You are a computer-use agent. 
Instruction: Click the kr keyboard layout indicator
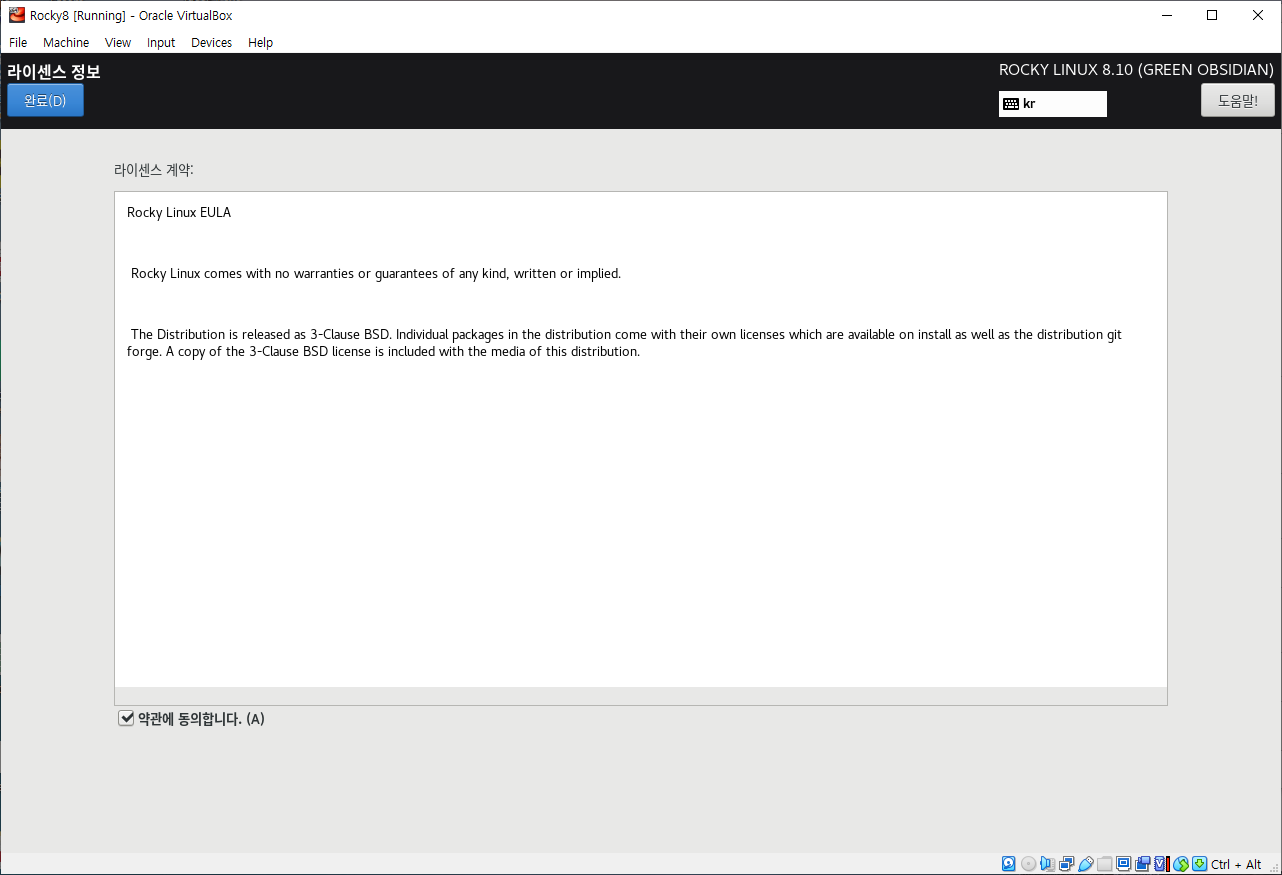(1052, 103)
